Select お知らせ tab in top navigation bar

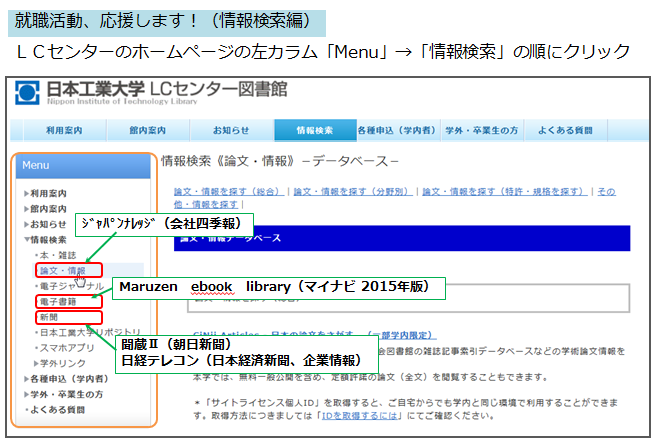coord(231,131)
